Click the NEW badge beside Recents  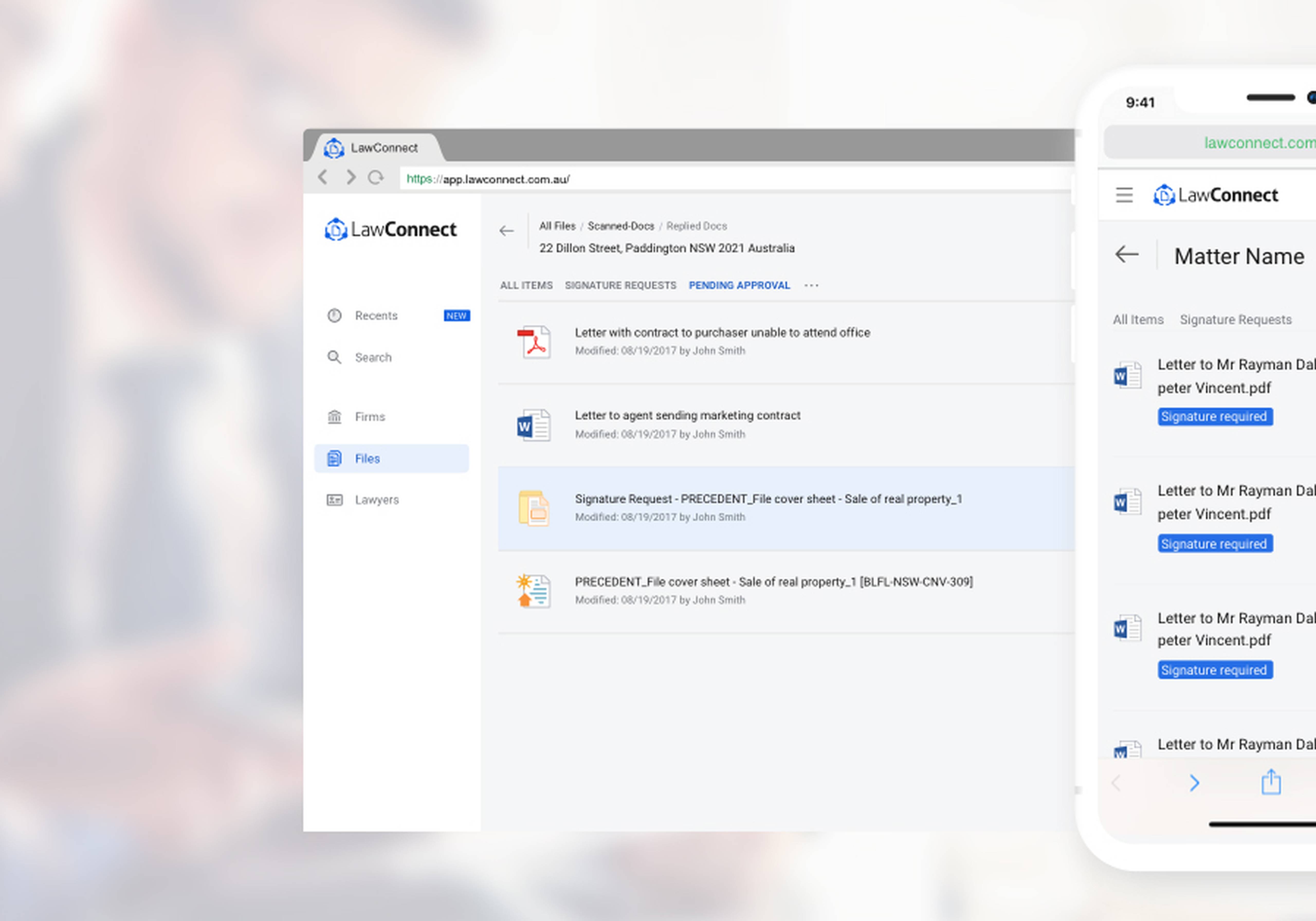[457, 316]
